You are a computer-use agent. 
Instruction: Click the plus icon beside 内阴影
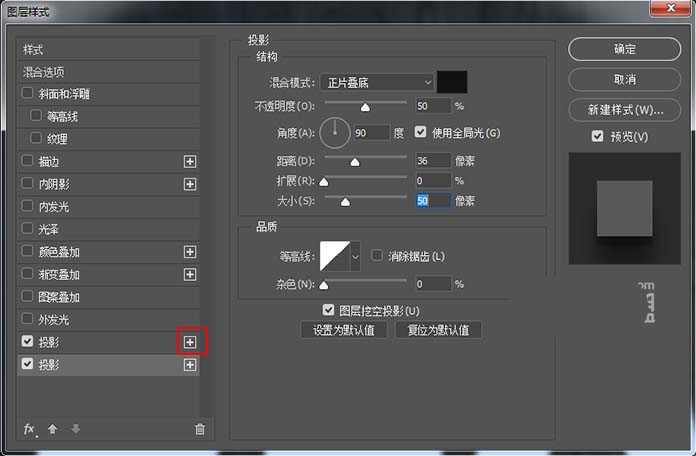(190, 184)
